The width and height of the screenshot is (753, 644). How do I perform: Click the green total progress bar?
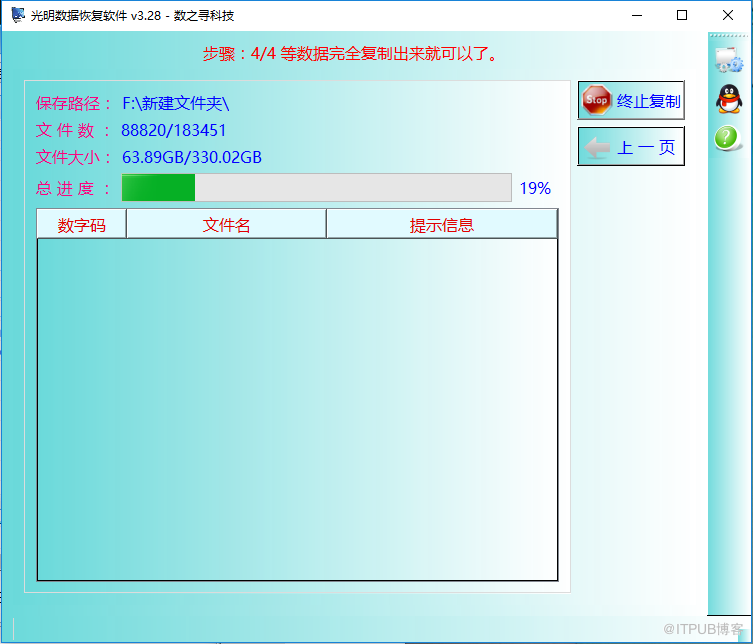(316, 188)
